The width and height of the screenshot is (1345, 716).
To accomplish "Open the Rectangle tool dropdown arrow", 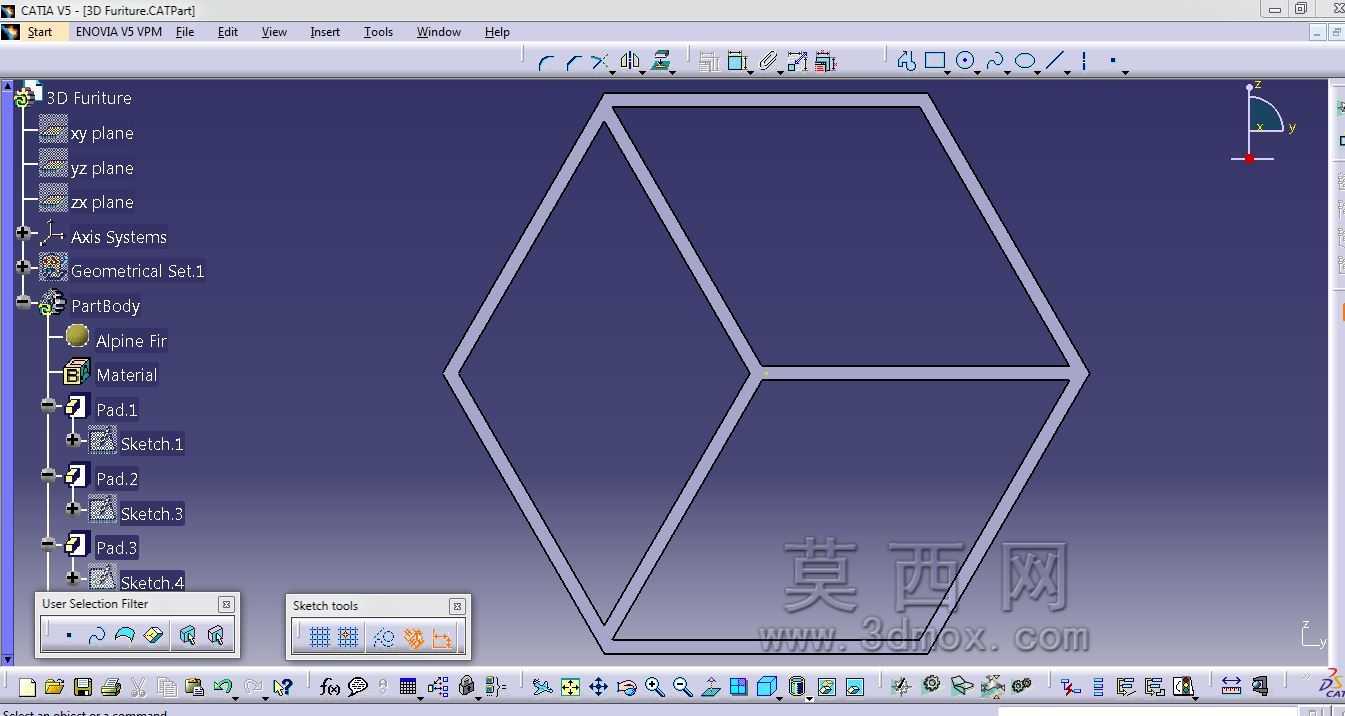I will 948,72.
